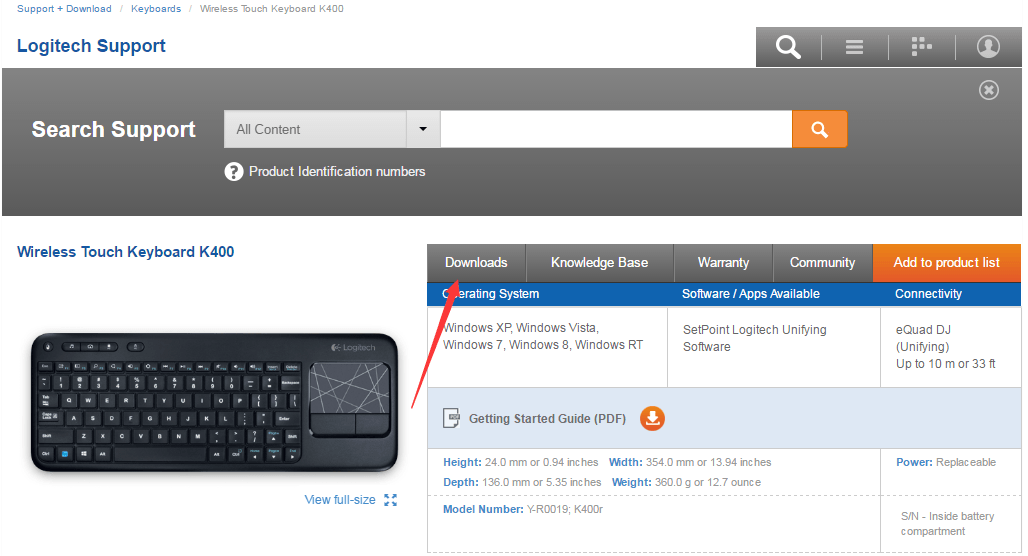
Task: Open Product Identification numbers link
Action: tap(337, 172)
